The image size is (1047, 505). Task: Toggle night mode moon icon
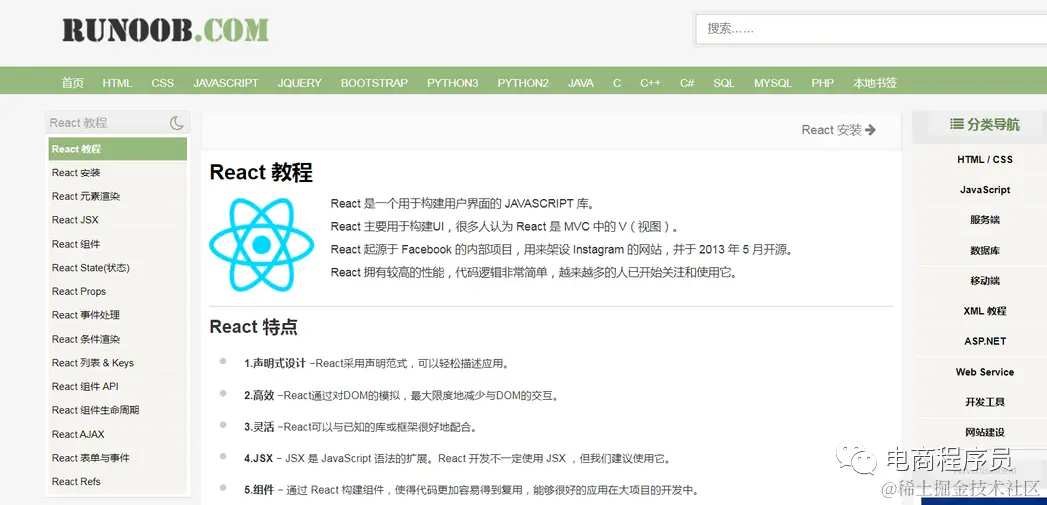[x=176, y=123]
